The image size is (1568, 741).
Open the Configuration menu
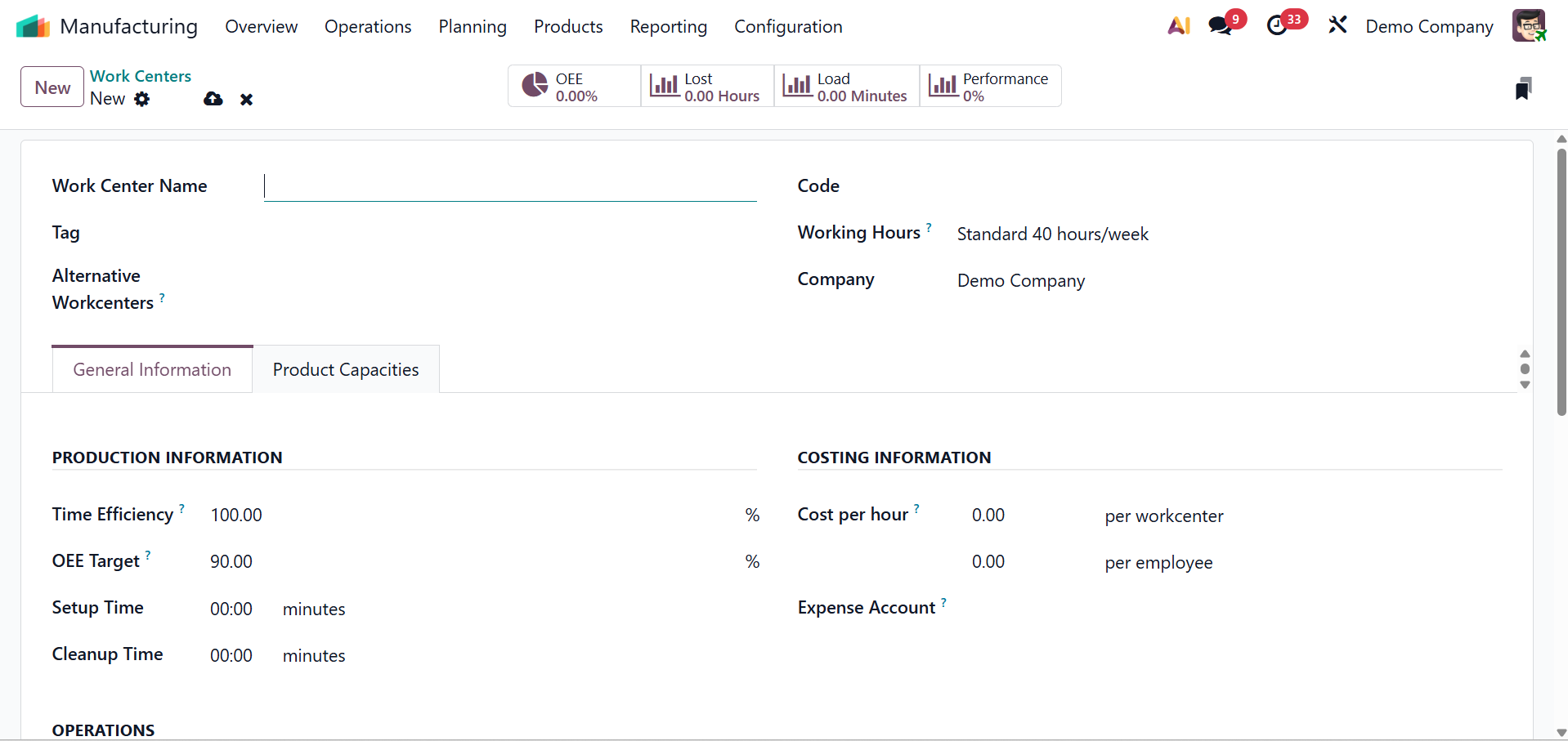pyautogui.click(x=788, y=27)
